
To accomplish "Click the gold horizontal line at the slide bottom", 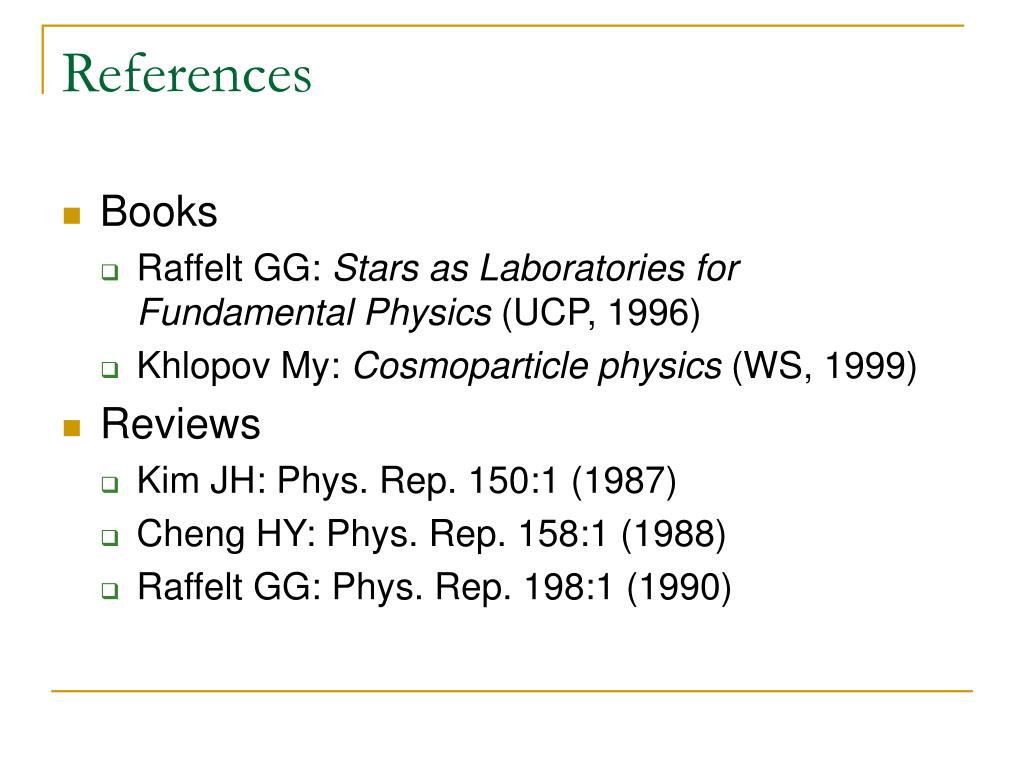I will pos(512,690).
